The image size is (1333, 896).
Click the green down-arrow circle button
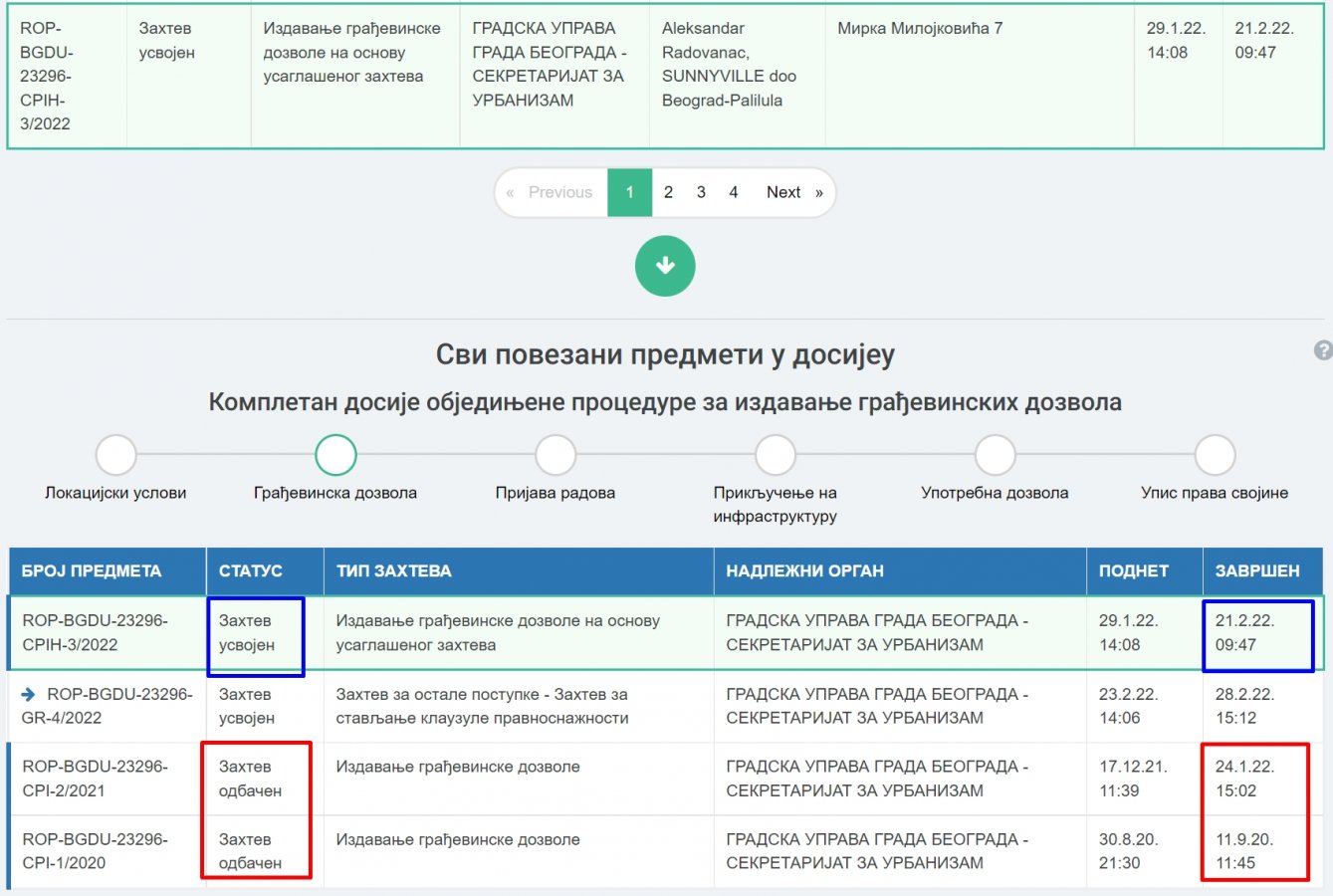[x=665, y=266]
